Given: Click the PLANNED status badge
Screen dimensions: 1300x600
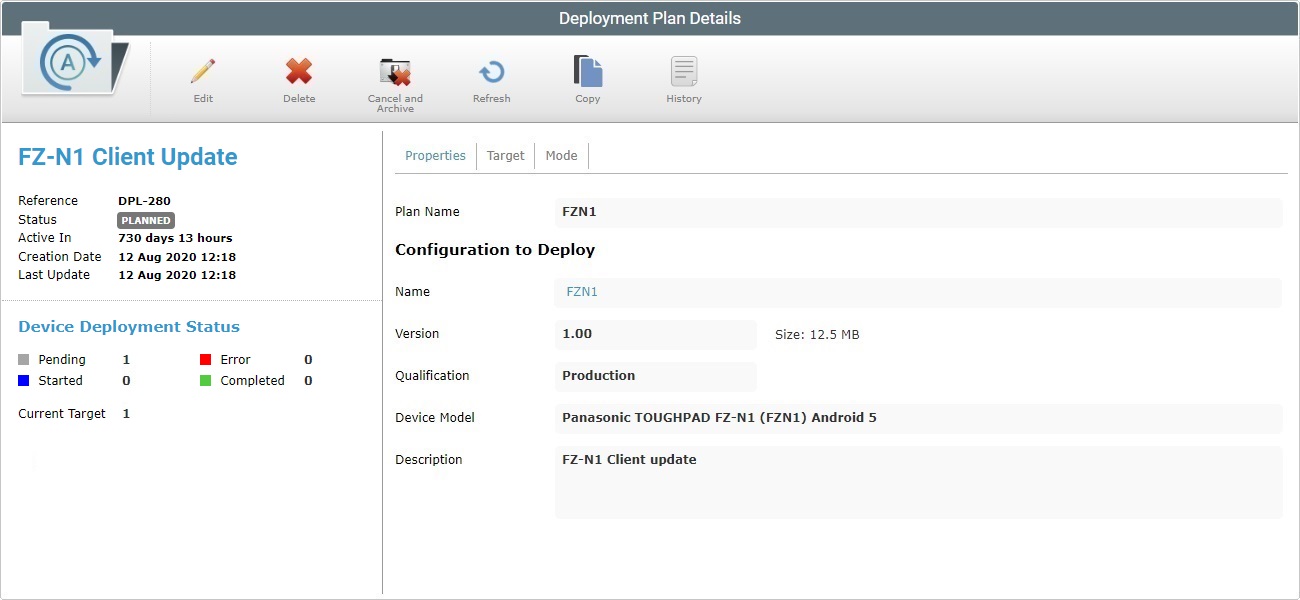Looking at the screenshot, I should click(146, 220).
